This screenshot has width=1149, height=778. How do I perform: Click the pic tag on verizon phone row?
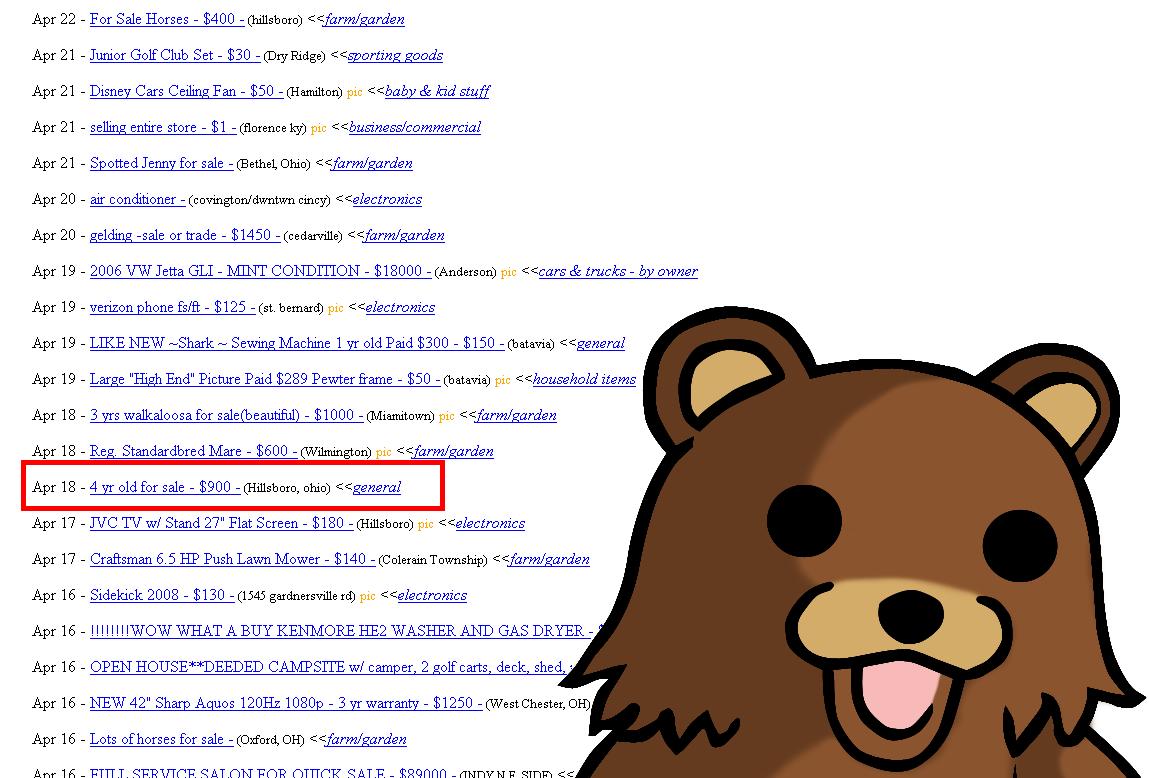click(336, 308)
